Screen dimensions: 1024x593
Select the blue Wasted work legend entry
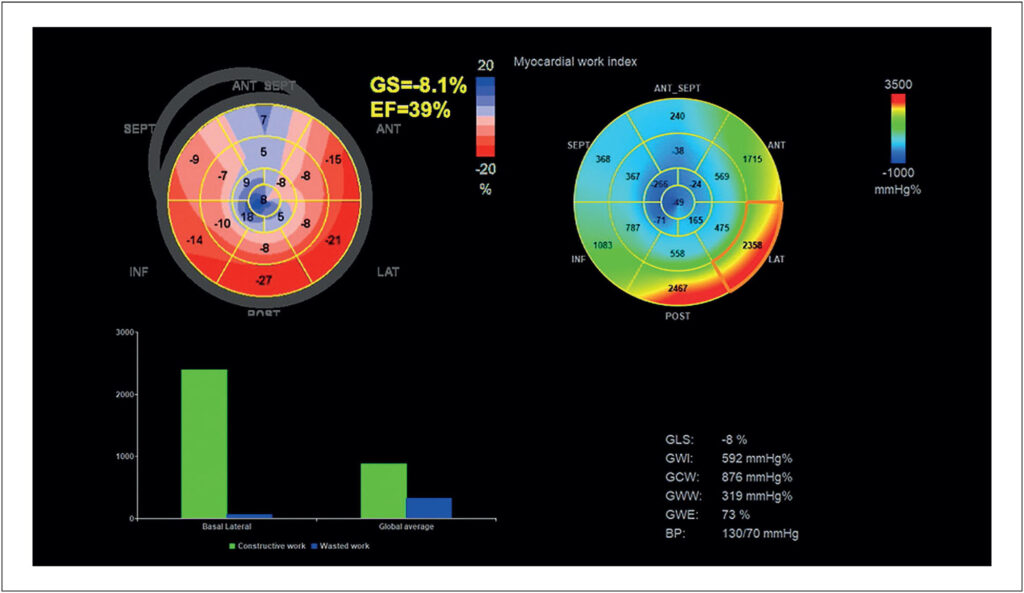point(340,546)
